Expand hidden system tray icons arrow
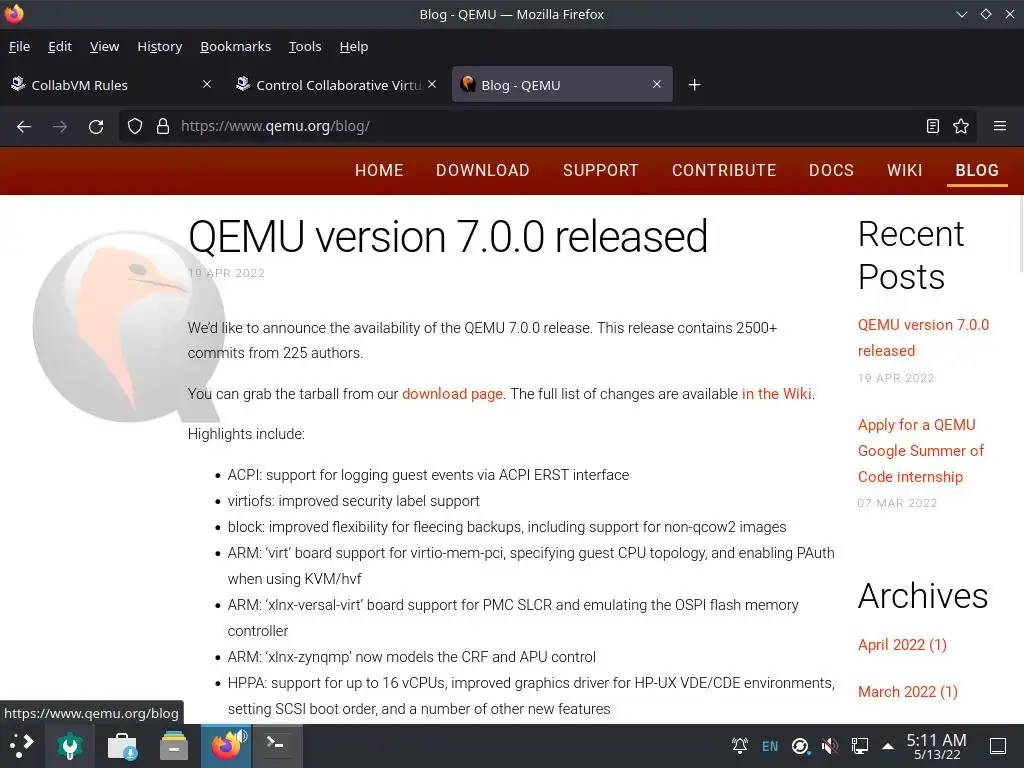The image size is (1024, 768). point(888,746)
